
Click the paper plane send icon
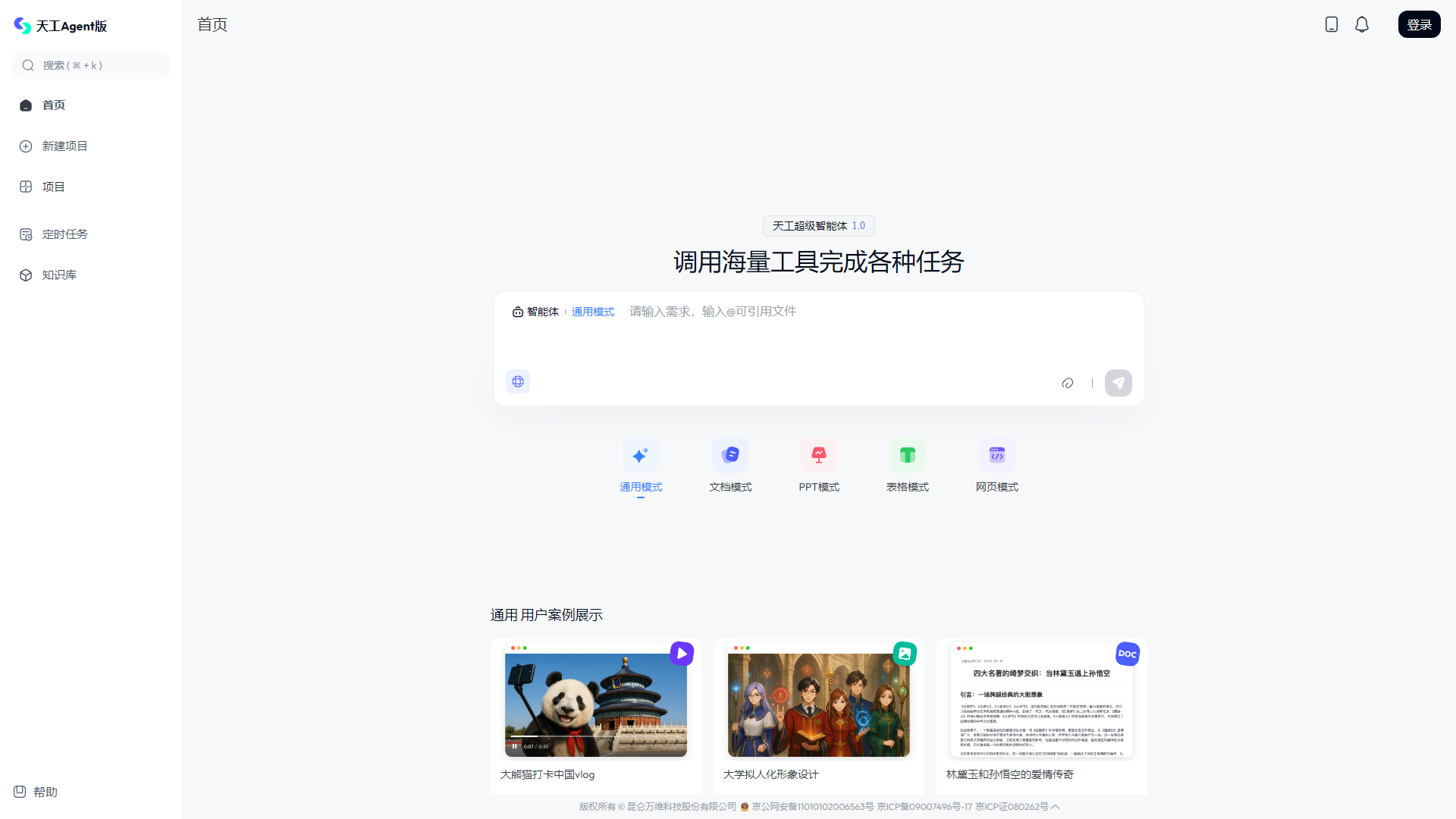(1119, 383)
